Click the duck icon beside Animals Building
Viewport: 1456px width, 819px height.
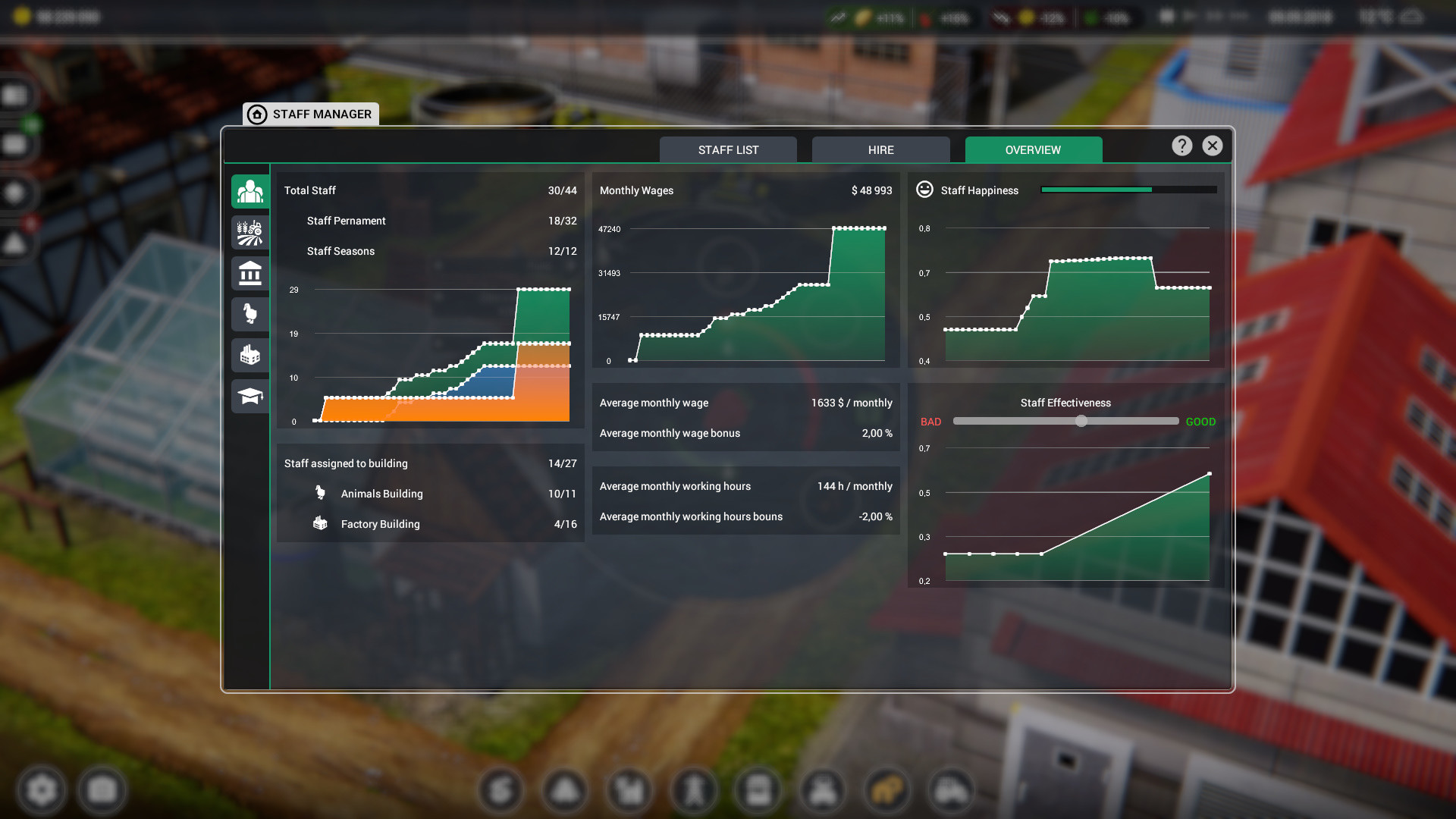pos(320,492)
